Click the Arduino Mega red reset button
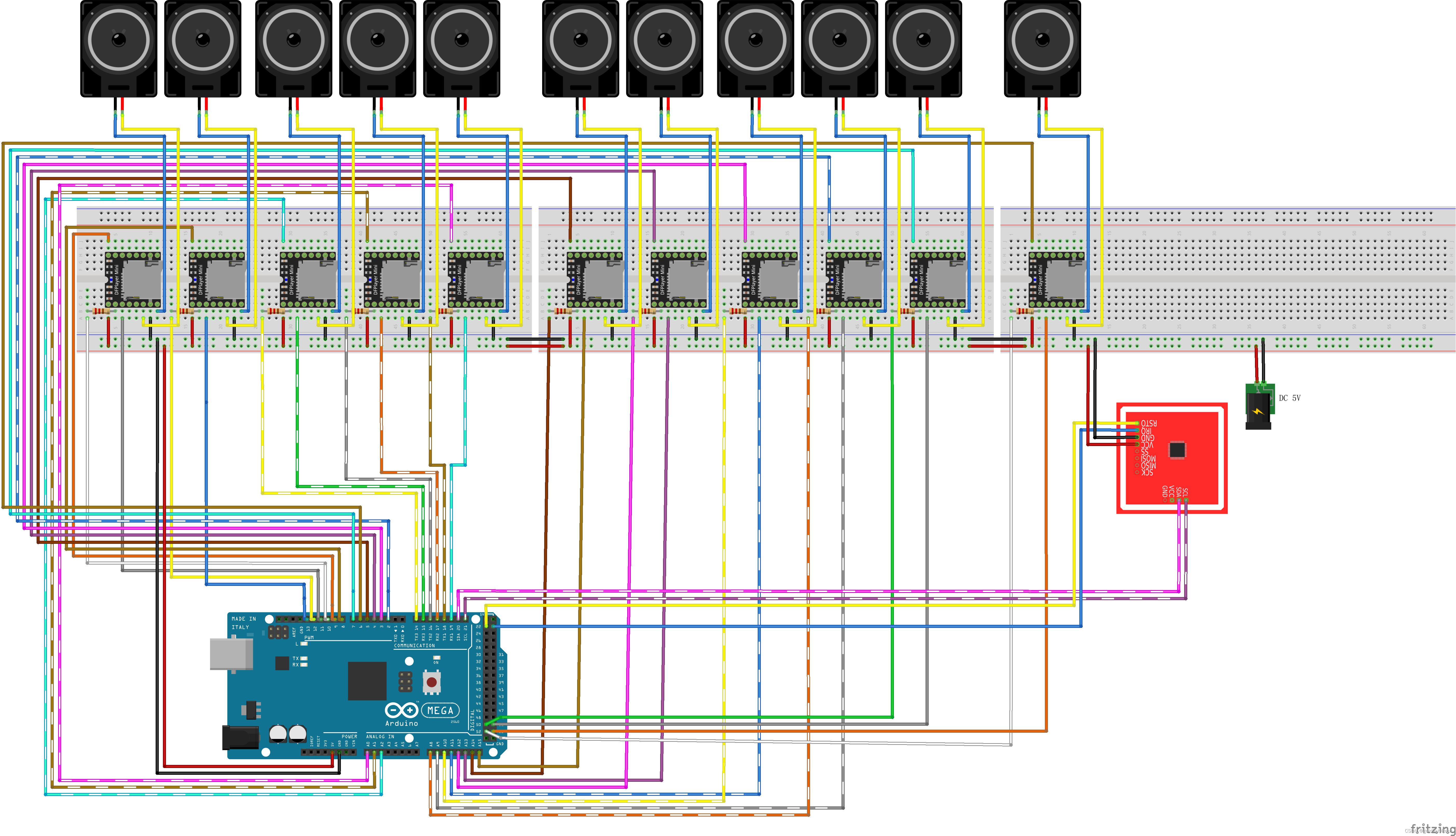The width and height of the screenshot is (1456, 836). (x=431, y=682)
